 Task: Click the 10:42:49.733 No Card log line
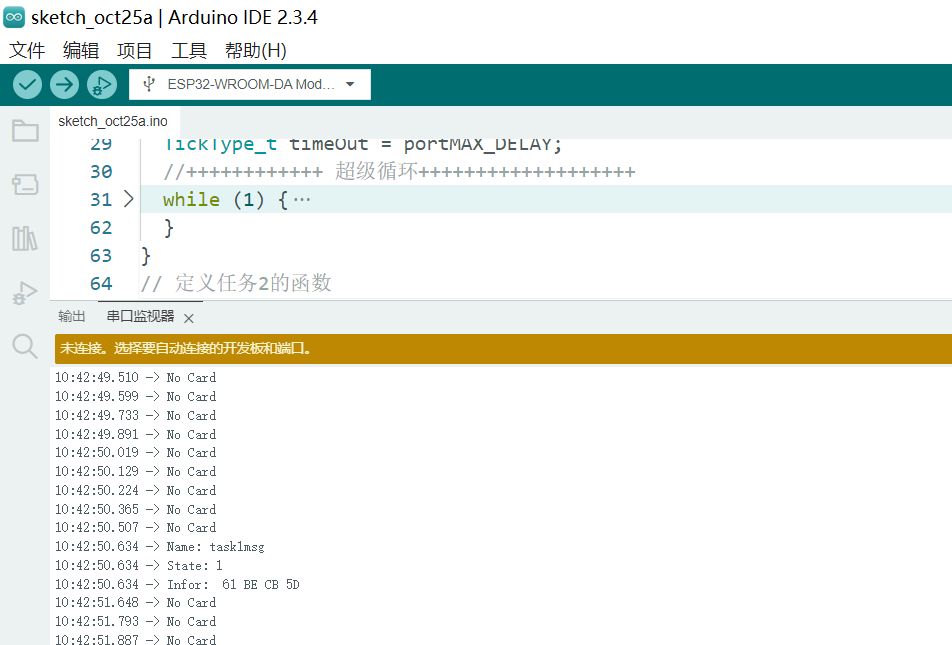[x=135, y=415]
